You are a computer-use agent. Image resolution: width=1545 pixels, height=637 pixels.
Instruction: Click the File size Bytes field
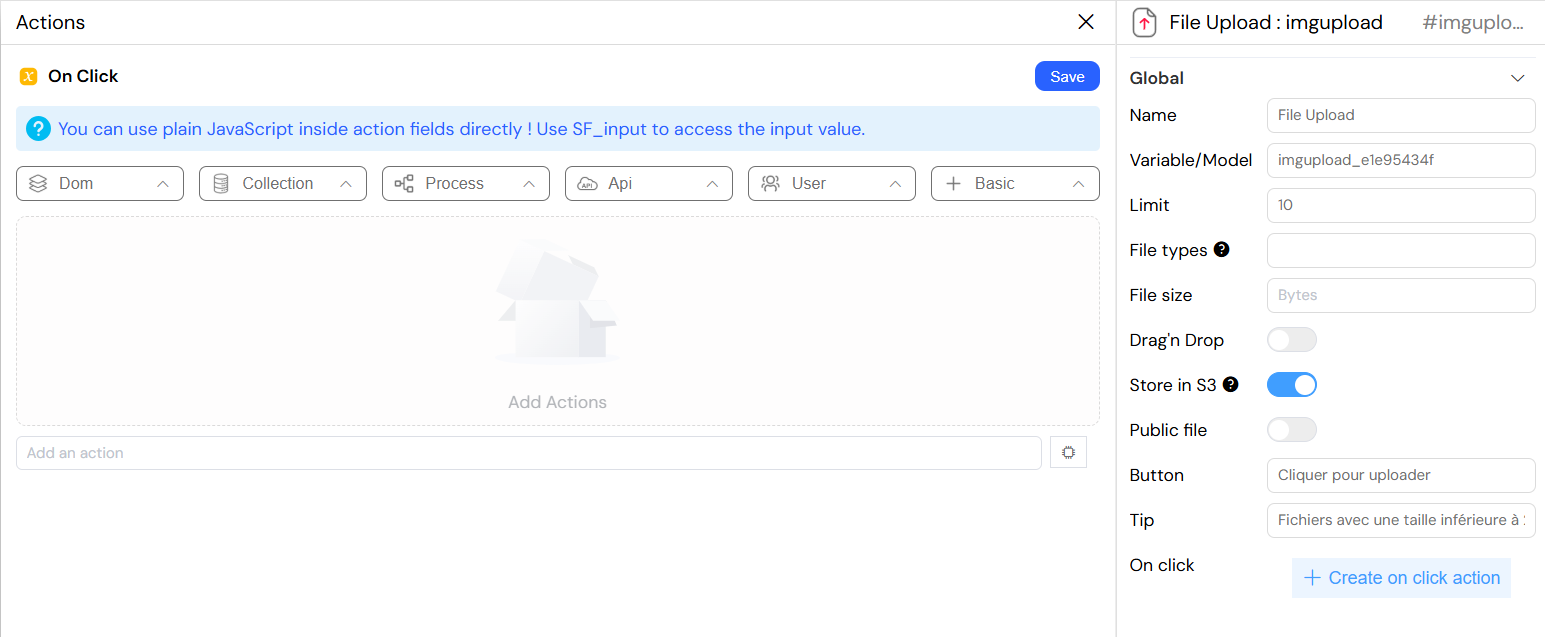(x=1401, y=295)
